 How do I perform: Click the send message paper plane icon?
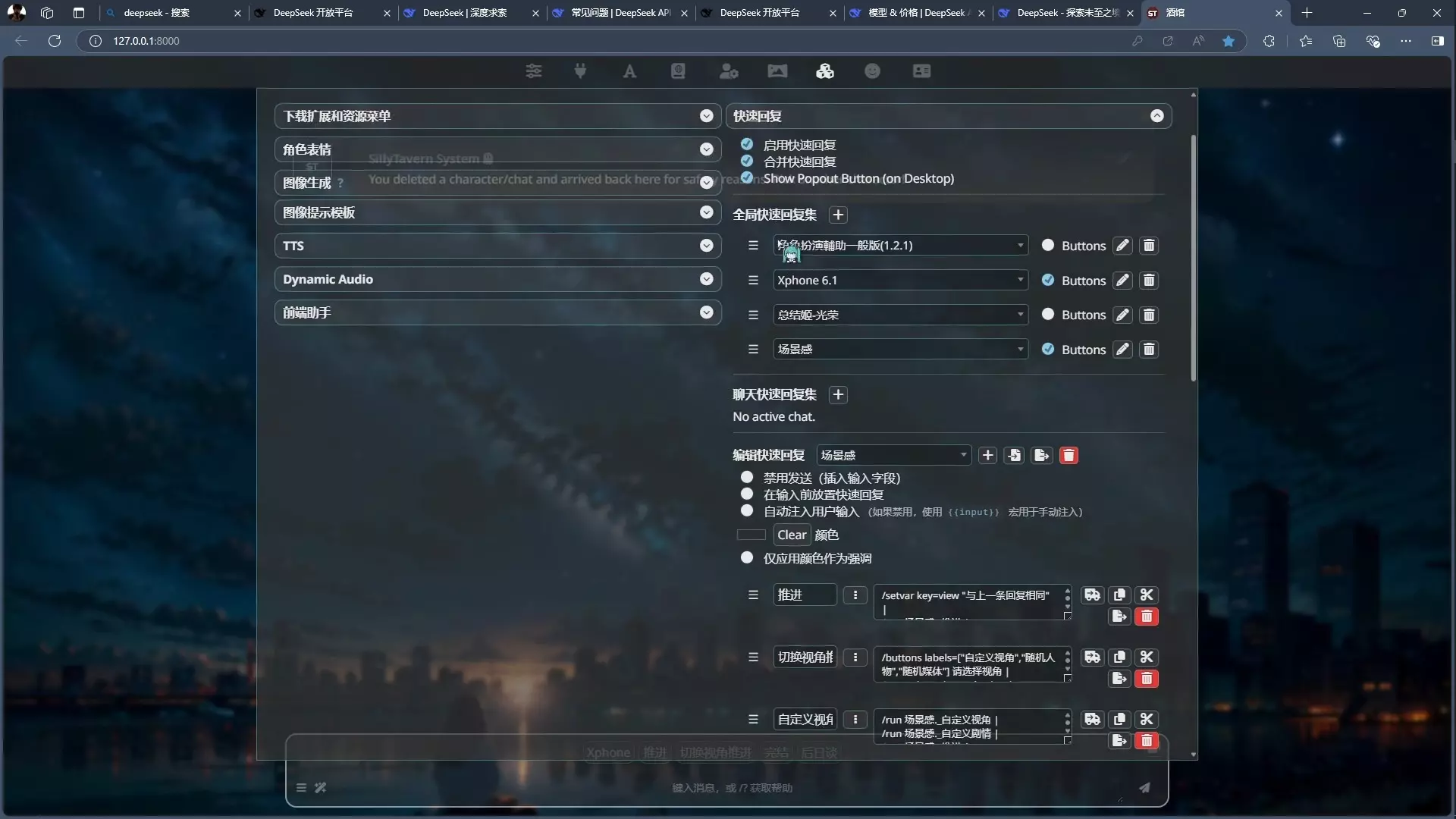(1144, 788)
